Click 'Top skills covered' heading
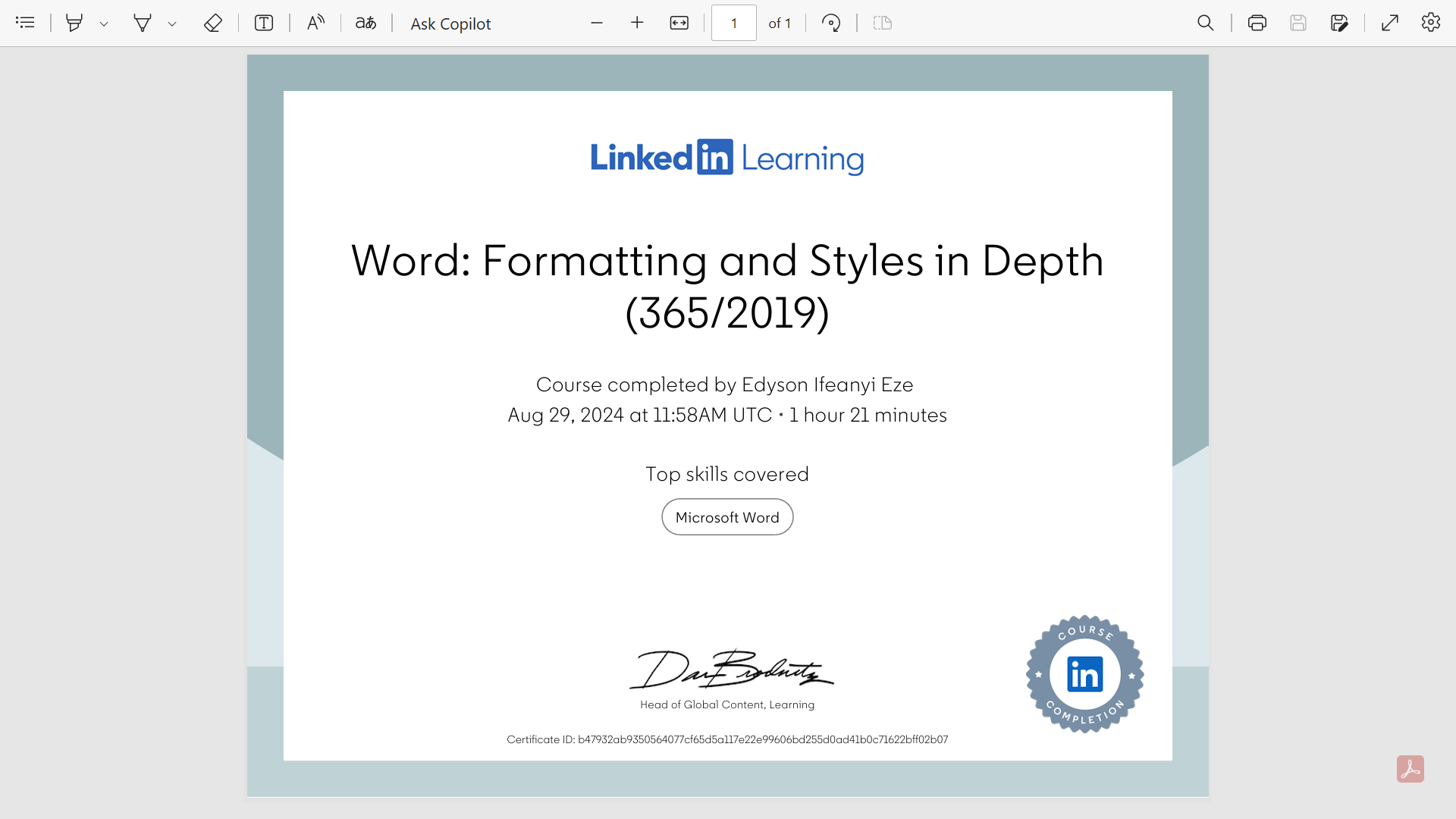This screenshot has height=819, width=1456. coord(727,475)
